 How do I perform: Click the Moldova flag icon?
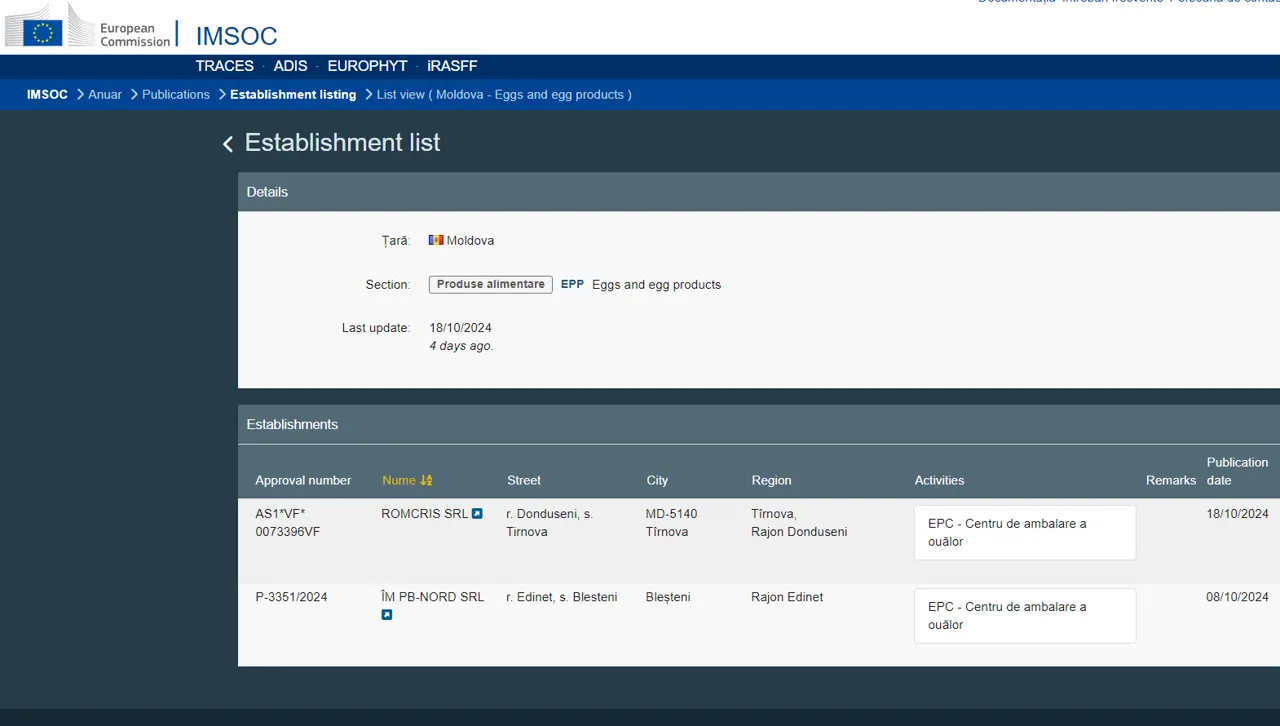pyautogui.click(x=436, y=241)
